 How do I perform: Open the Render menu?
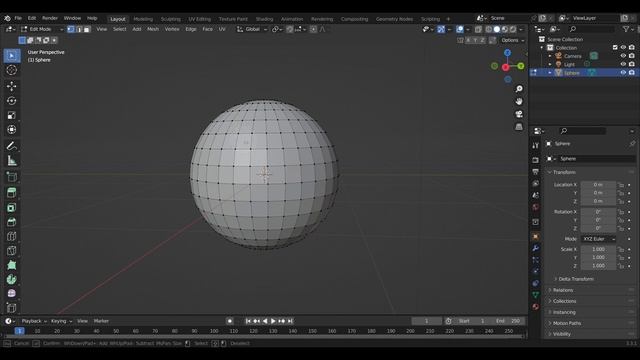(x=50, y=18)
